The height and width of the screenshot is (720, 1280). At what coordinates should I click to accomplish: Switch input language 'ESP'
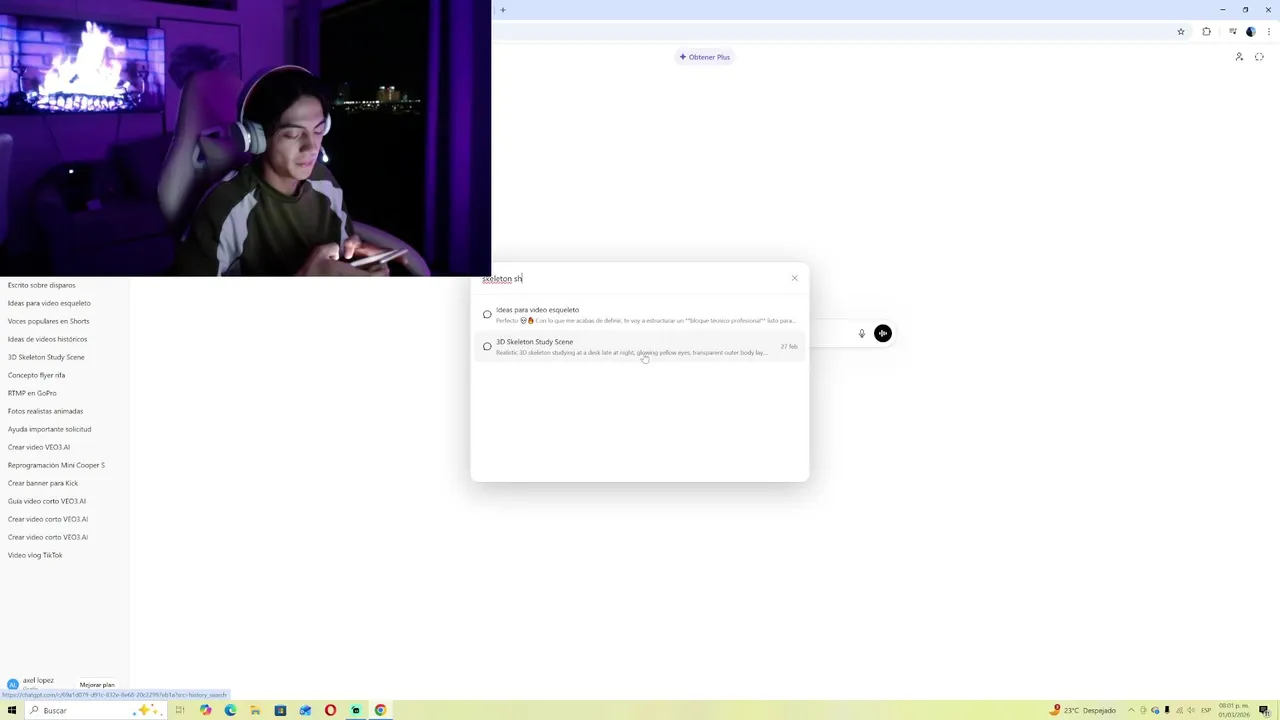[1204, 710]
